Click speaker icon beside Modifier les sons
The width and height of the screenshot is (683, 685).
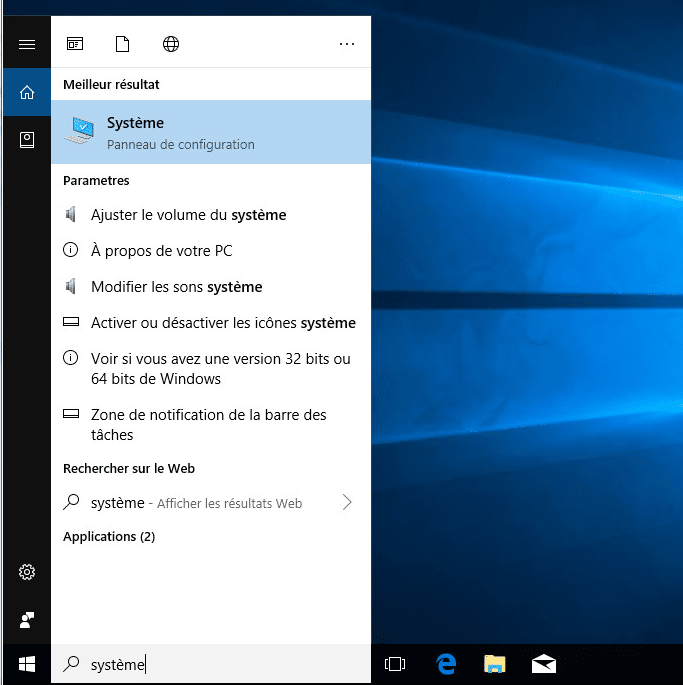[x=71, y=287]
